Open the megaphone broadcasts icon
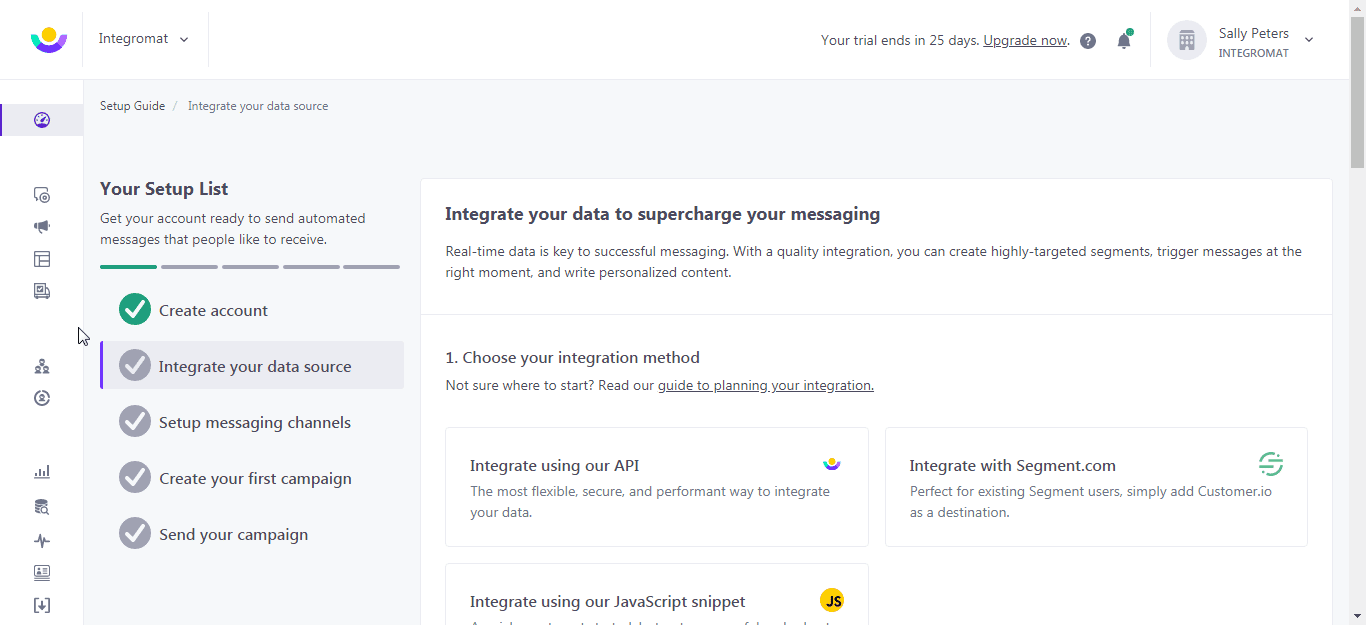 coord(41,227)
